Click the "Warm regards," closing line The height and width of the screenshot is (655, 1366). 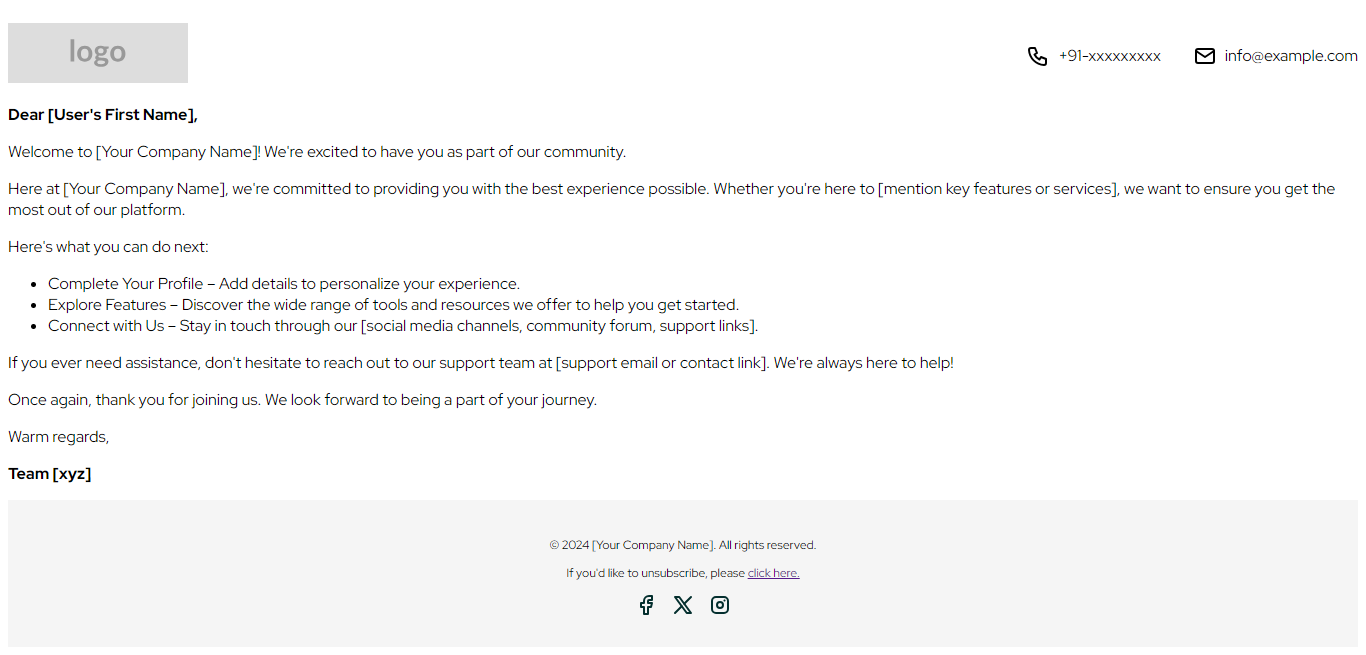[59, 437]
